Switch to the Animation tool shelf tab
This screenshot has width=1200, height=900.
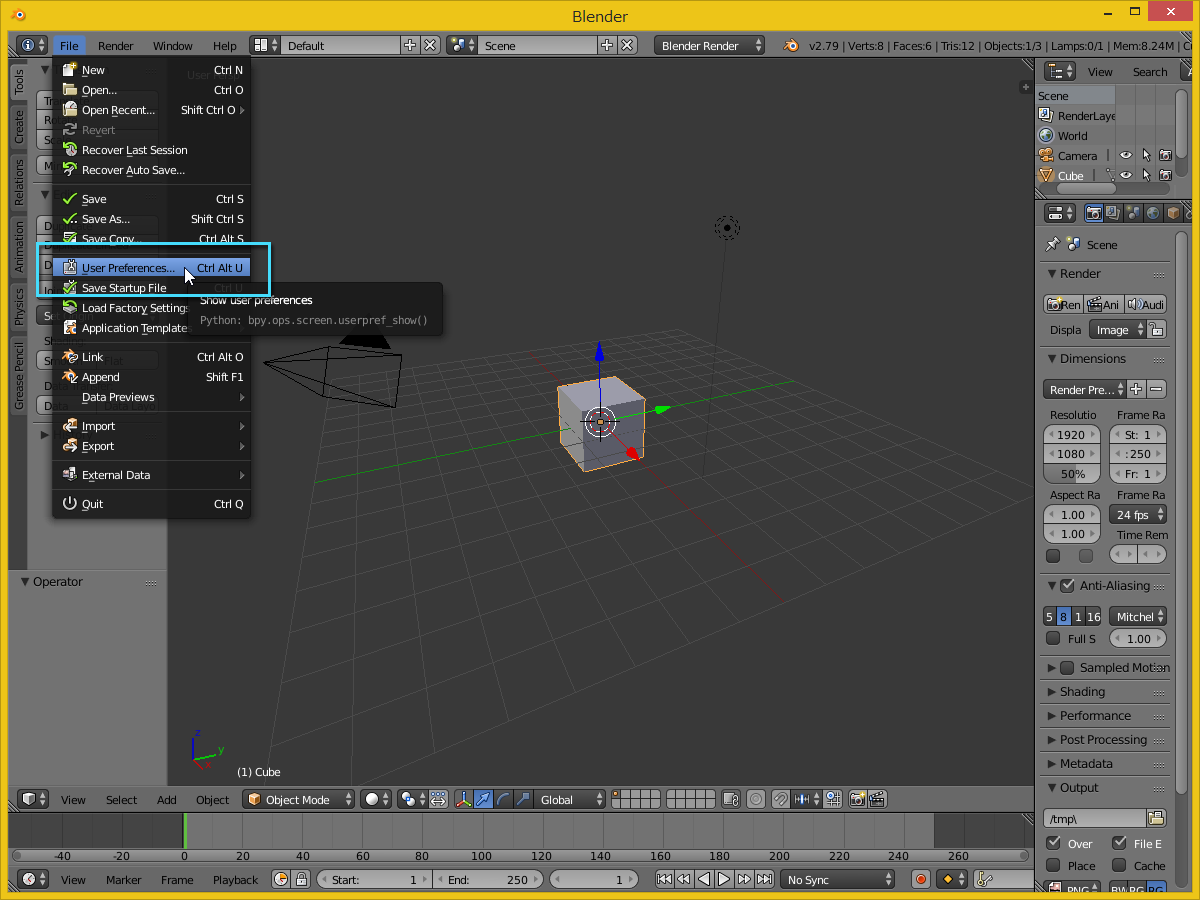pos(18,247)
